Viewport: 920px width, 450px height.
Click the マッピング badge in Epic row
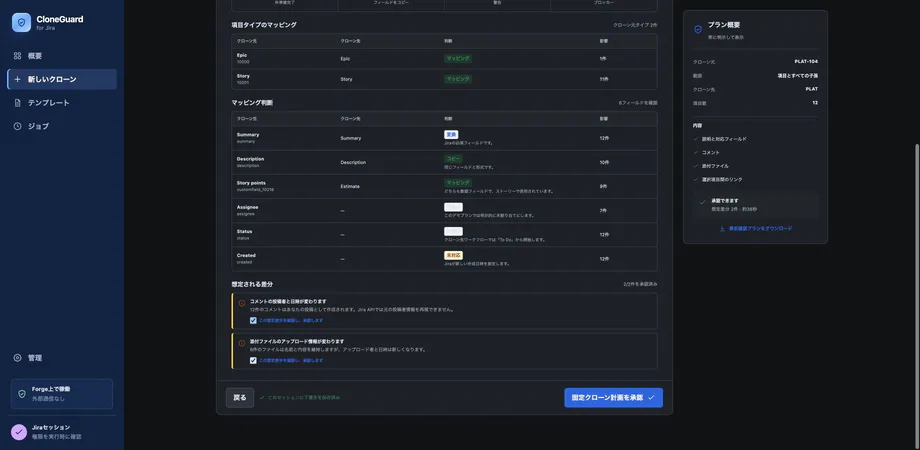click(458, 59)
